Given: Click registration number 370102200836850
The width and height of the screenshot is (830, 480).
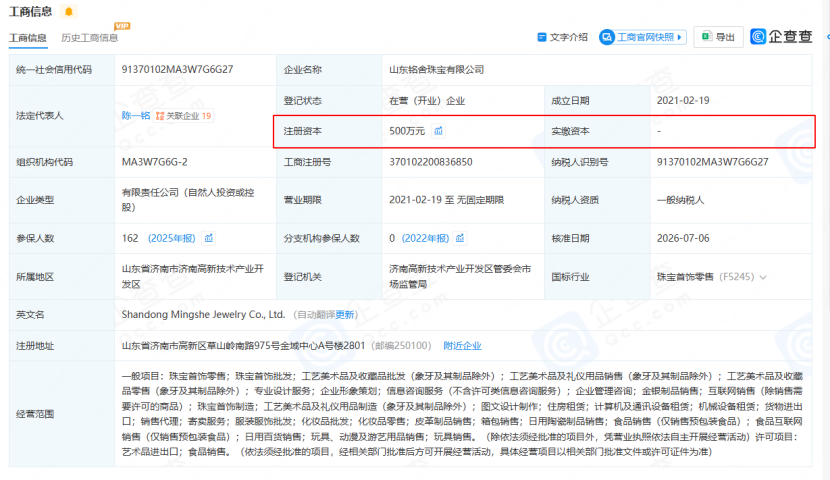Looking at the screenshot, I should pyautogui.click(x=431, y=162).
